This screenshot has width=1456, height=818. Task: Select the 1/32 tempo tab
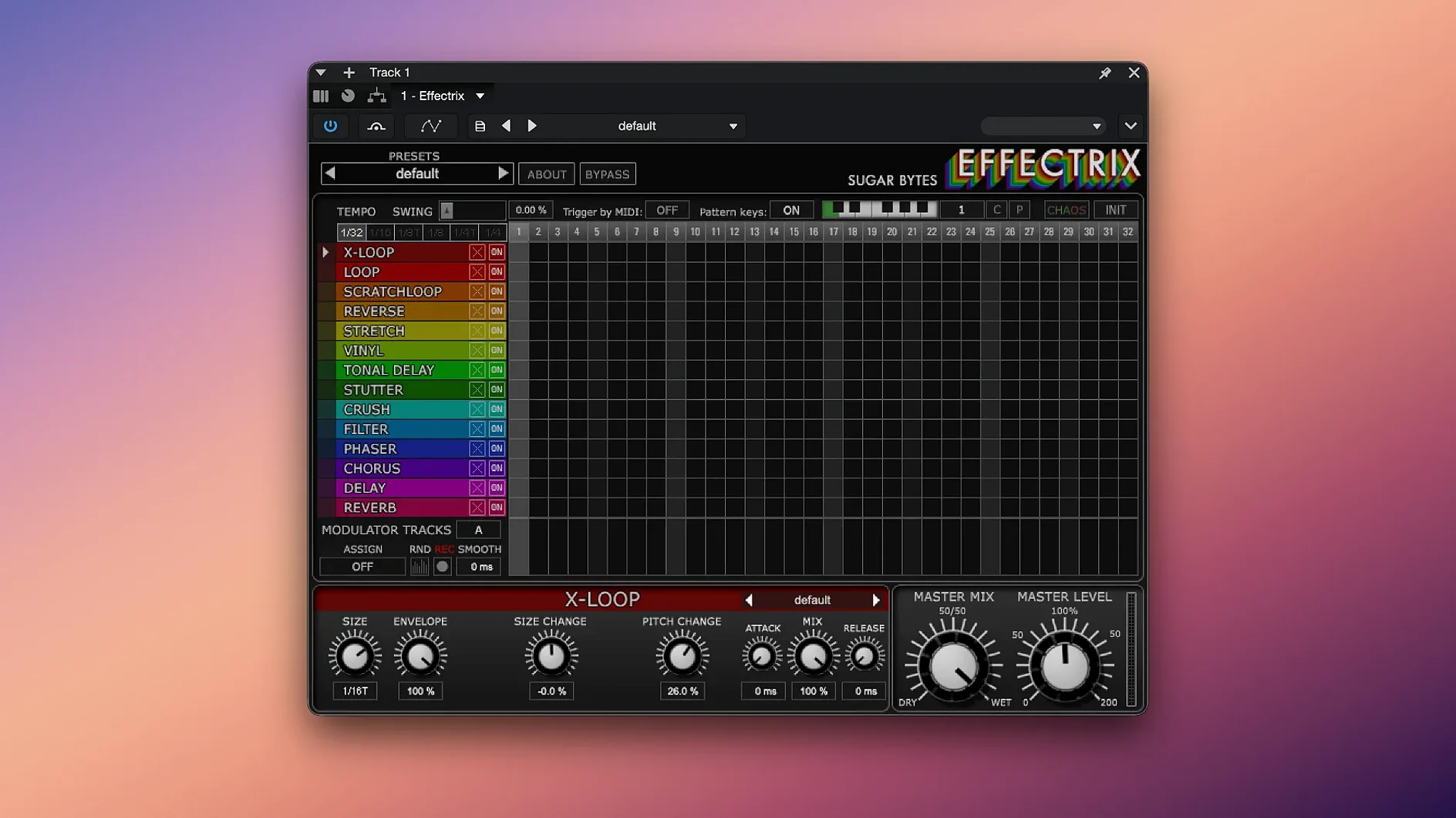351,232
